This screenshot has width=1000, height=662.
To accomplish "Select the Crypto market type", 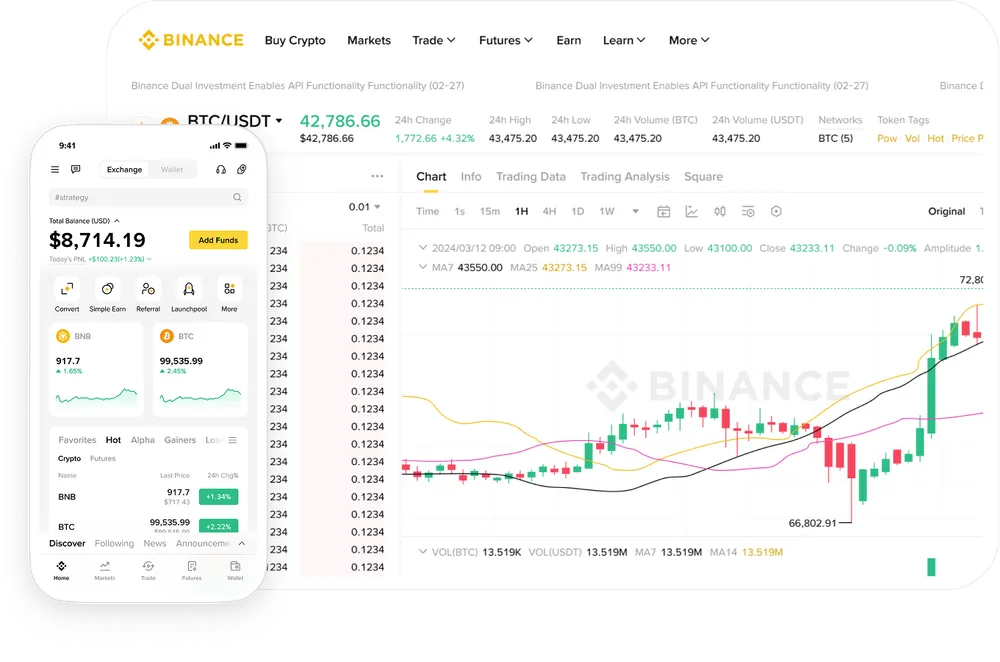I will 70,459.
